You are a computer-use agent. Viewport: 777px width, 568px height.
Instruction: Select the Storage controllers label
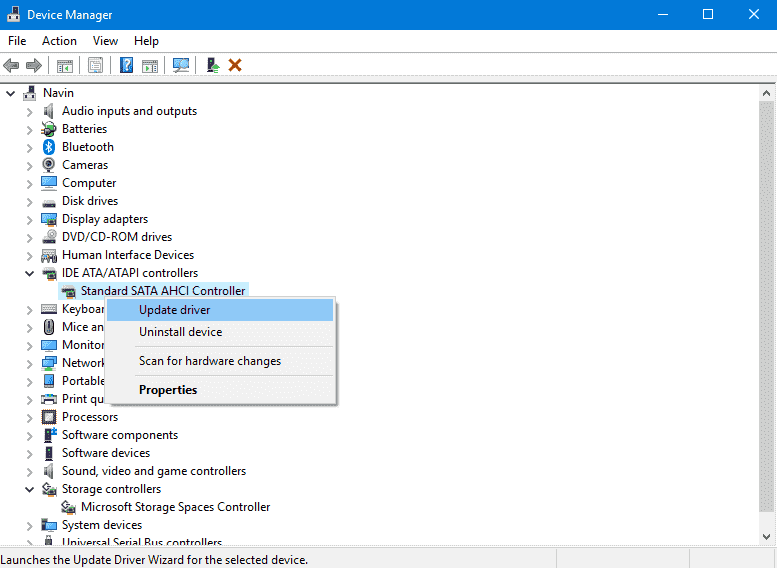click(111, 489)
